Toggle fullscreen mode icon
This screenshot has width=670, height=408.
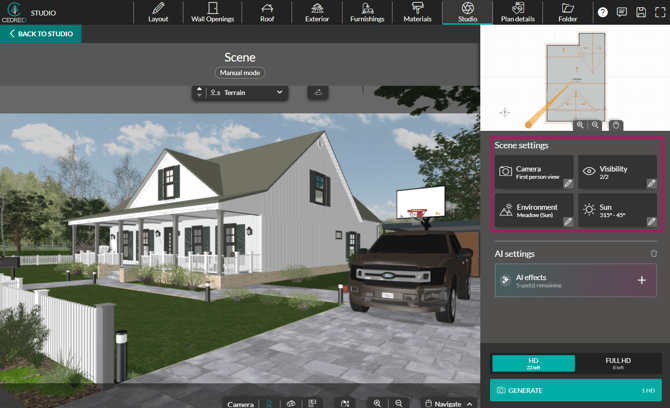[x=660, y=12]
